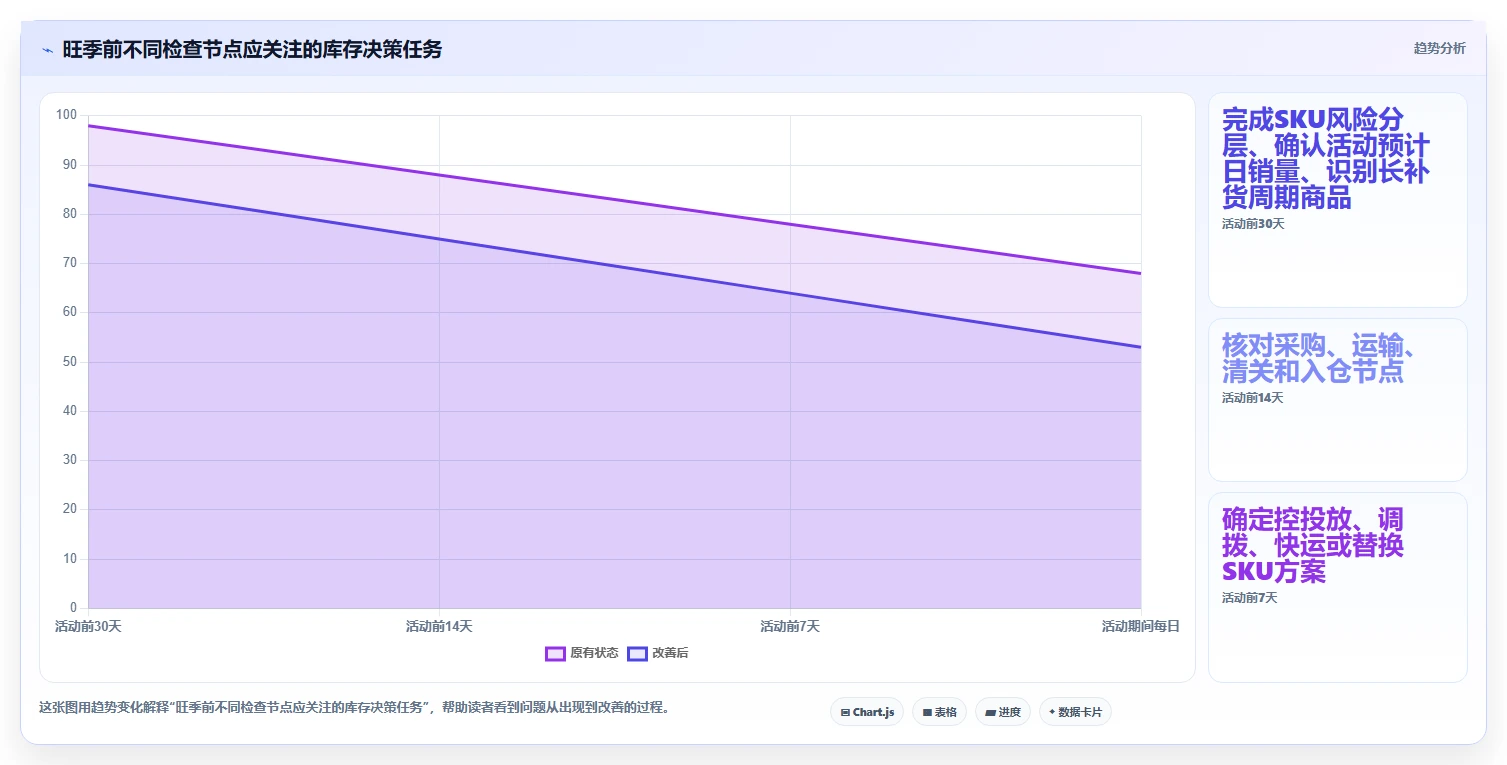Select the 进度 tag chip
The width and height of the screenshot is (1507, 765).
point(1003,712)
